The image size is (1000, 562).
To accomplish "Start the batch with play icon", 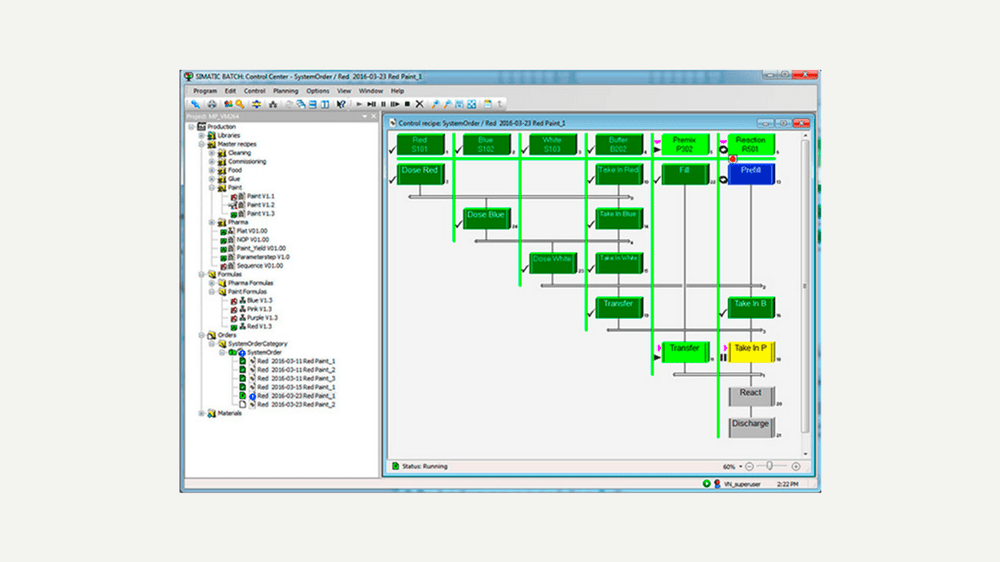I will [x=359, y=104].
